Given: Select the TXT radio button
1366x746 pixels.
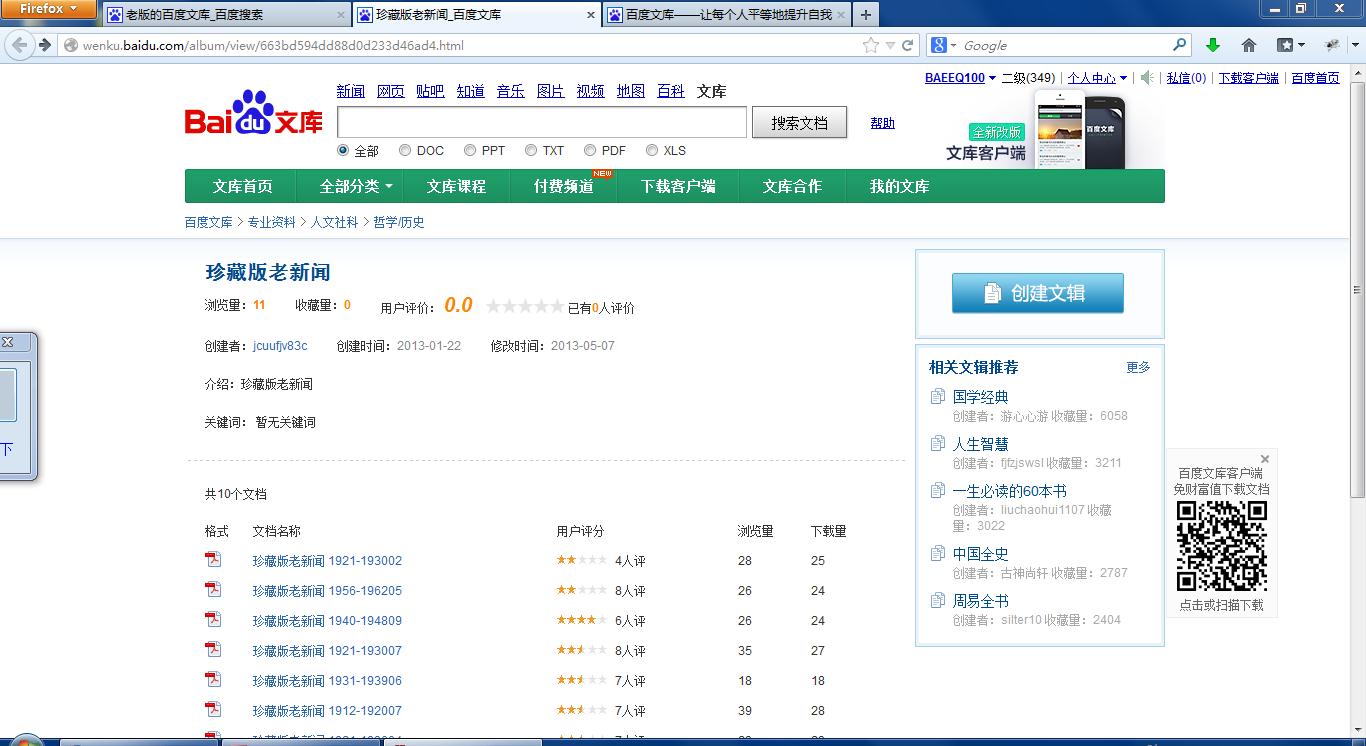Looking at the screenshot, I should click(x=531, y=150).
